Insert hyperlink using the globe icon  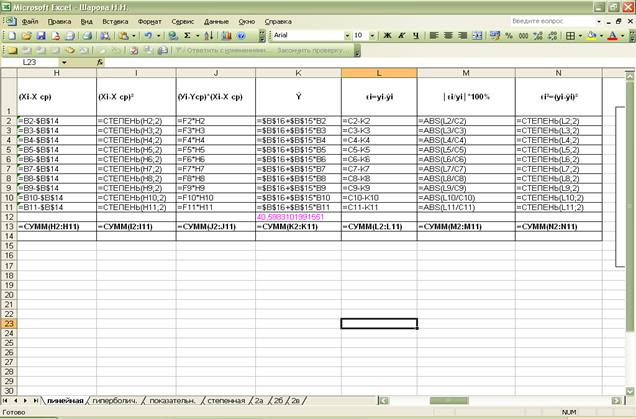coord(173,36)
